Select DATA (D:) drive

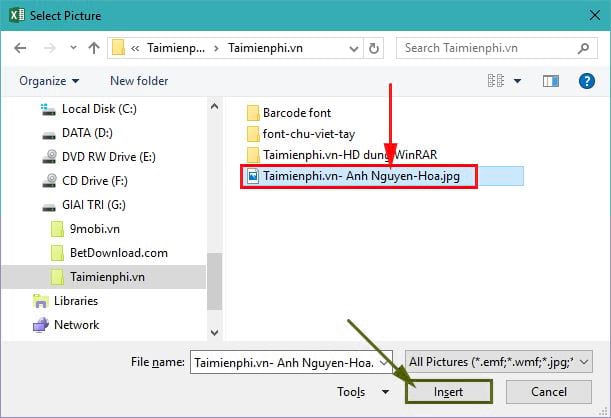[87, 133]
